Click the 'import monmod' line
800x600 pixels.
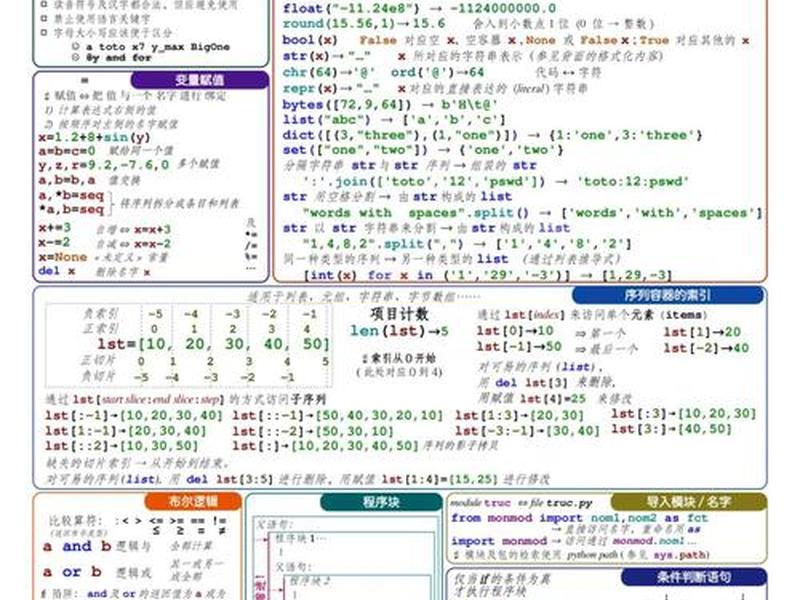(x=499, y=541)
